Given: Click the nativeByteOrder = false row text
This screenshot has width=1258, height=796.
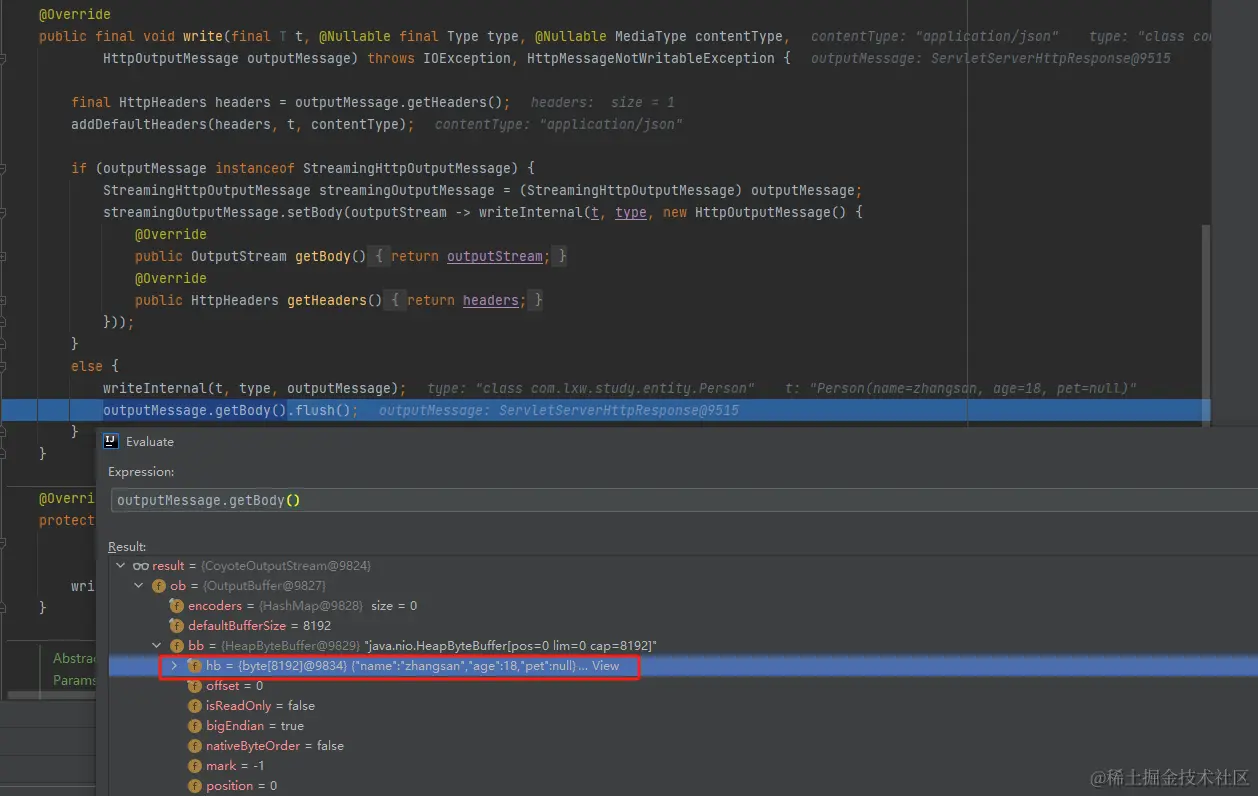Looking at the screenshot, I should (275, 746).
